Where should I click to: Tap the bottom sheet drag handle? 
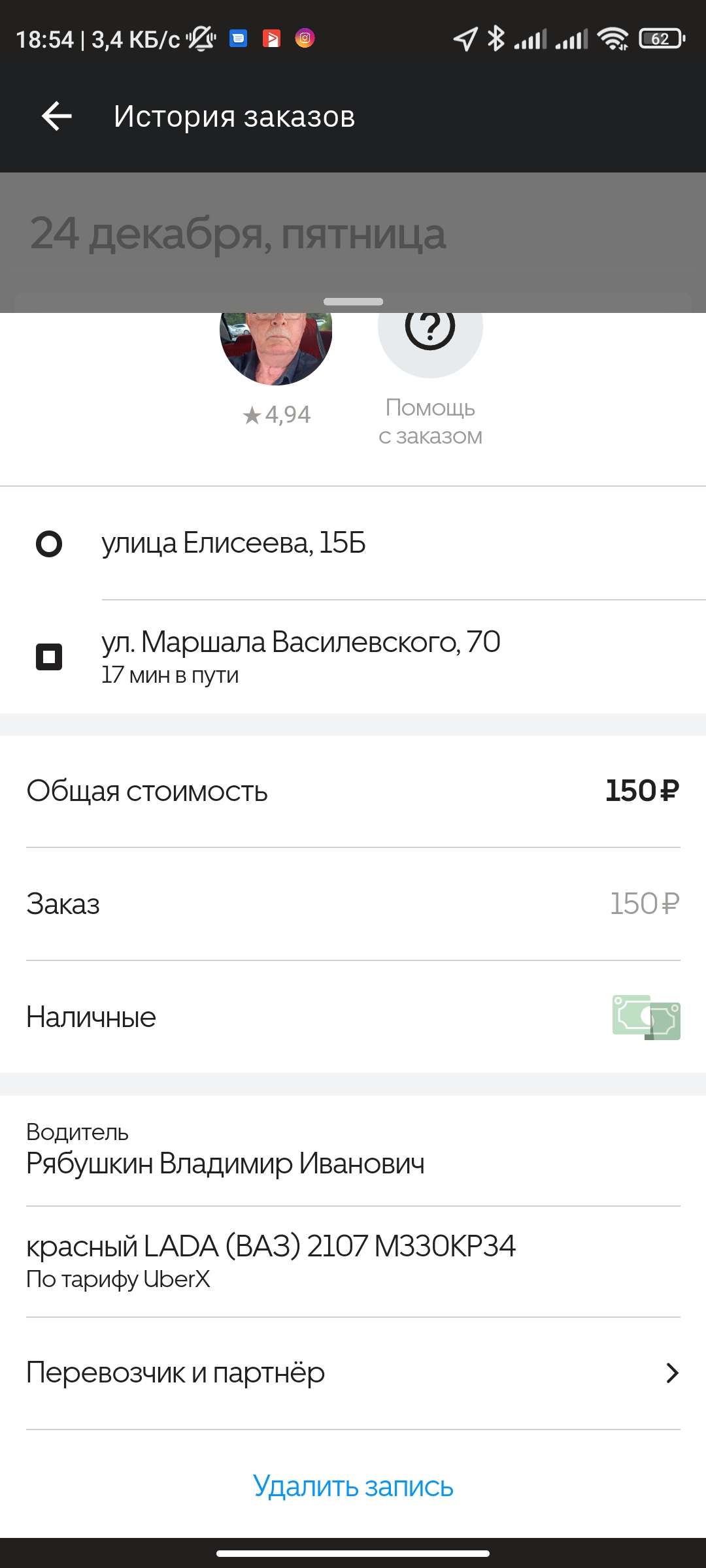(x=353, y=301)
